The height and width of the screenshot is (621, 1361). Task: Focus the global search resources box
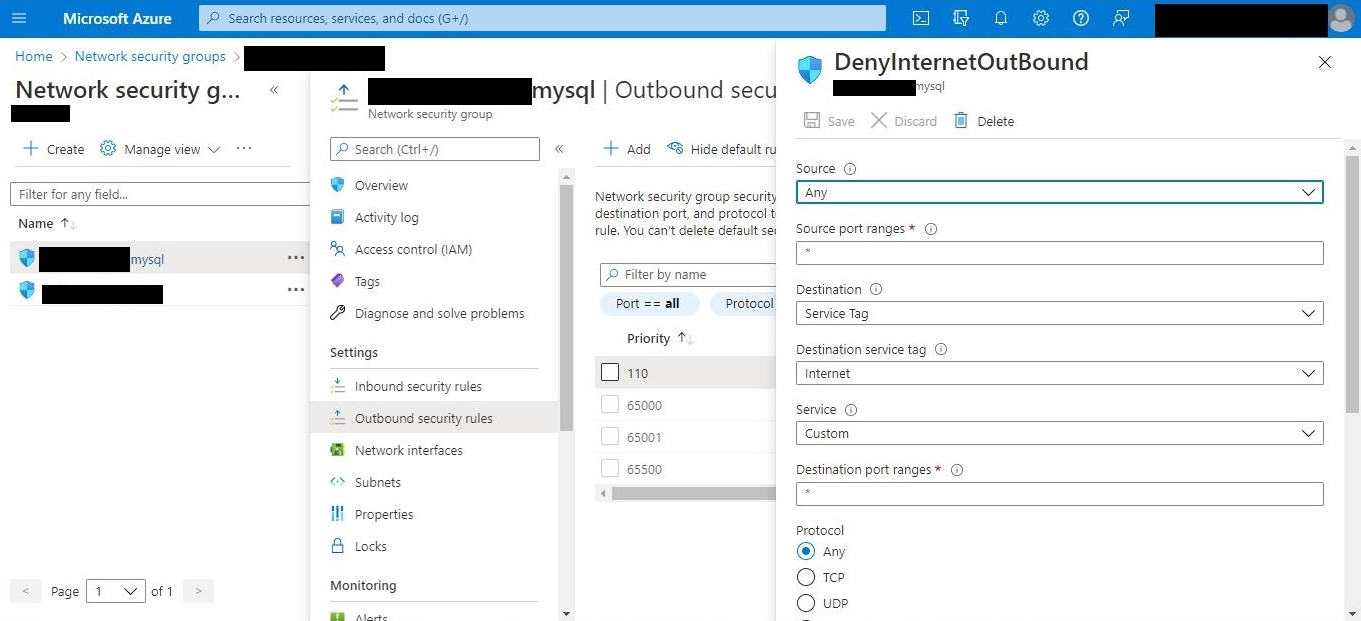542,18
